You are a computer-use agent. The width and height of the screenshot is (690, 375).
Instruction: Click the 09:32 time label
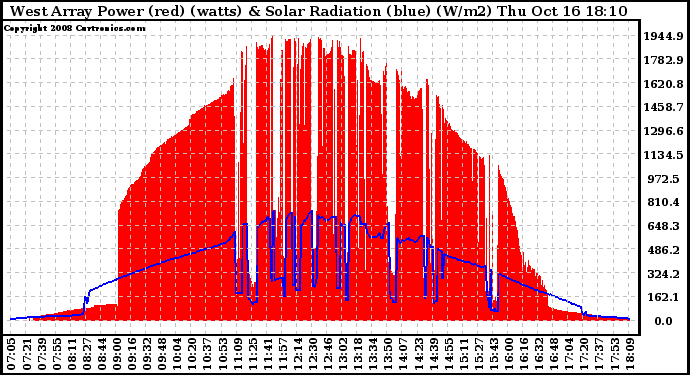(x=147, y=354)
